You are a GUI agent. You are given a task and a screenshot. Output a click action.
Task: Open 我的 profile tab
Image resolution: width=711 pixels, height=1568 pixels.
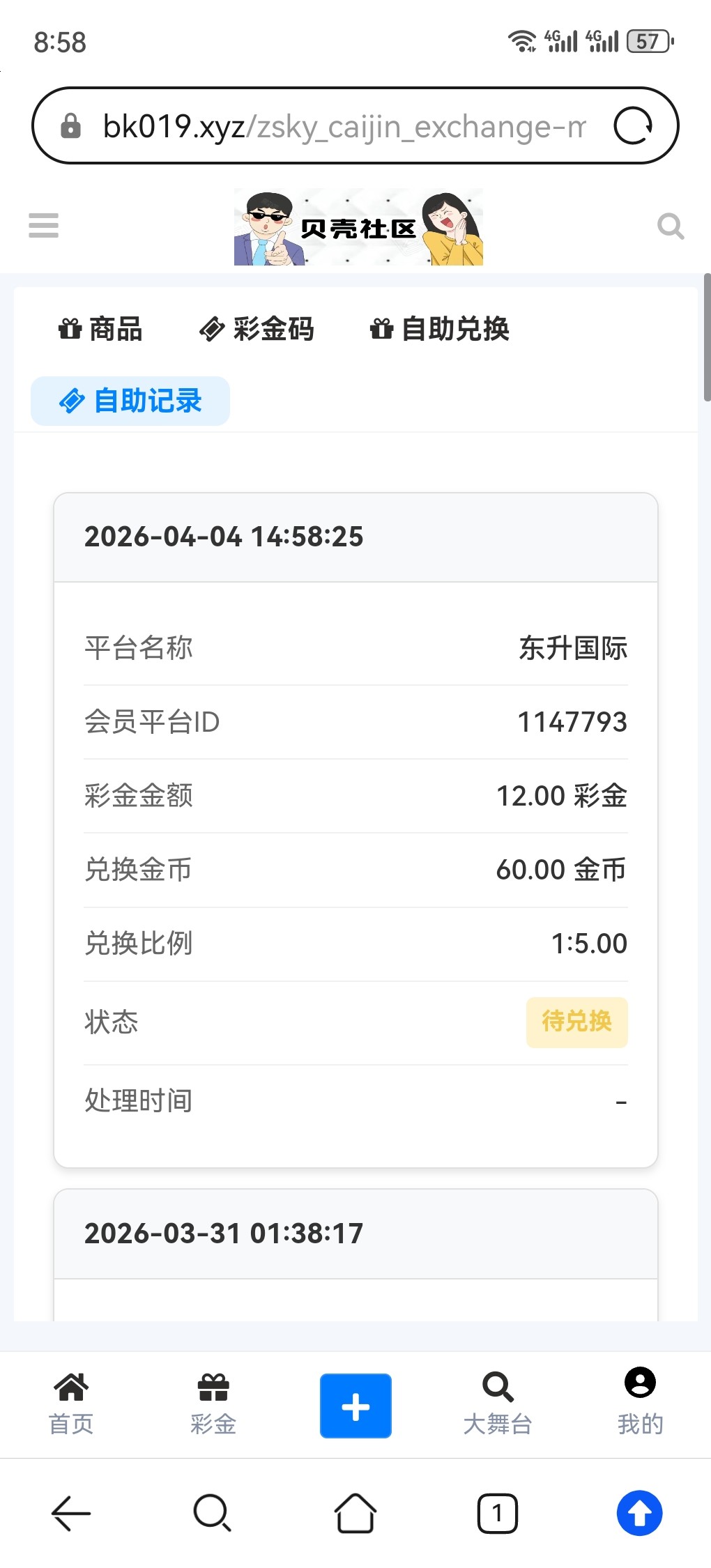click(640, 1404)
